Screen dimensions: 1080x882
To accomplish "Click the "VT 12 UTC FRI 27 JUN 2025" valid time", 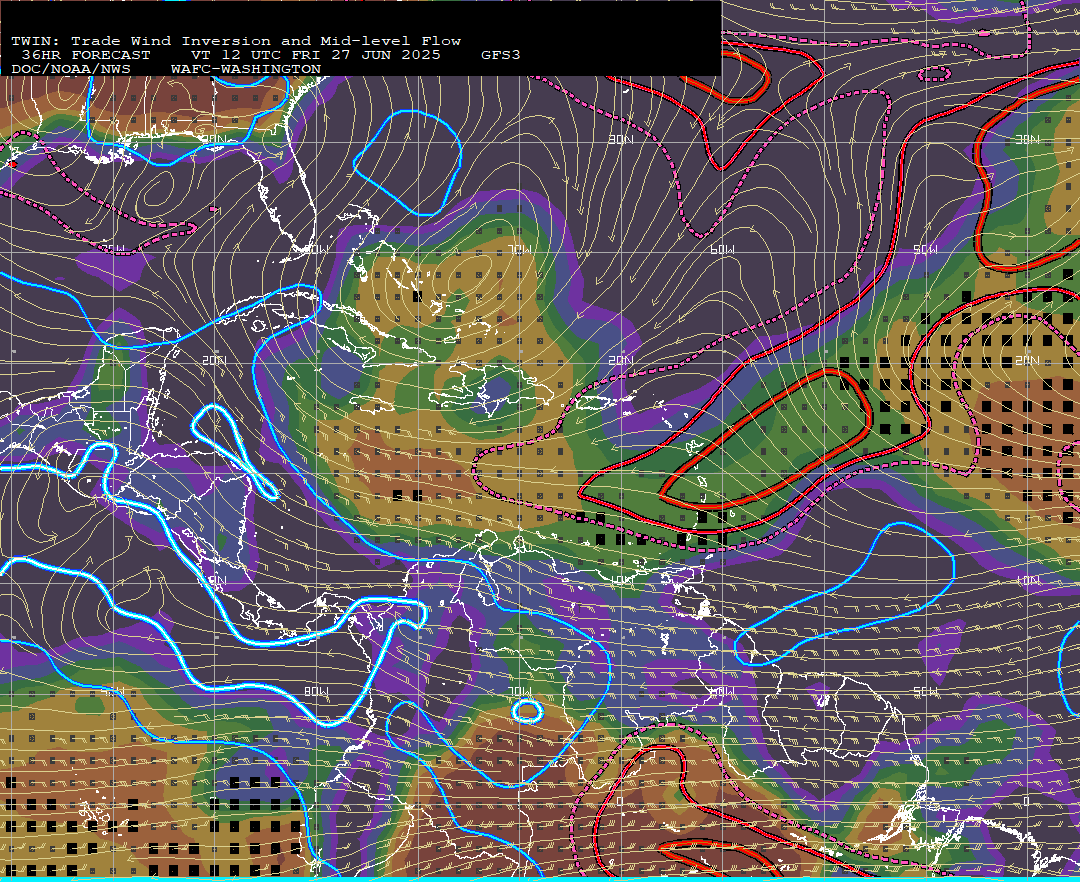I will (x=316, y=55).
